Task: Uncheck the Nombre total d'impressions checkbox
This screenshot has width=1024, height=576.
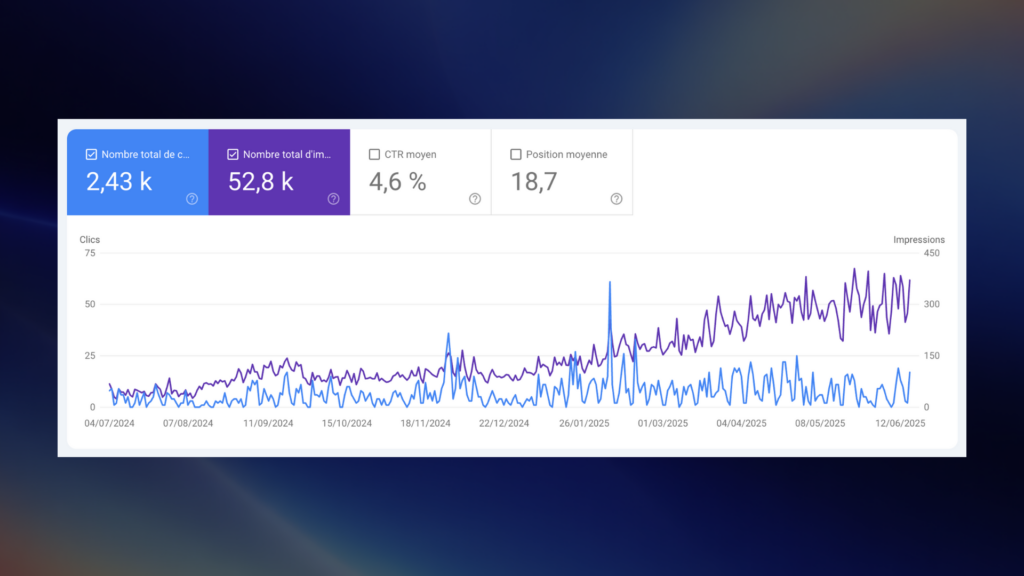Action: coord(233,155)
